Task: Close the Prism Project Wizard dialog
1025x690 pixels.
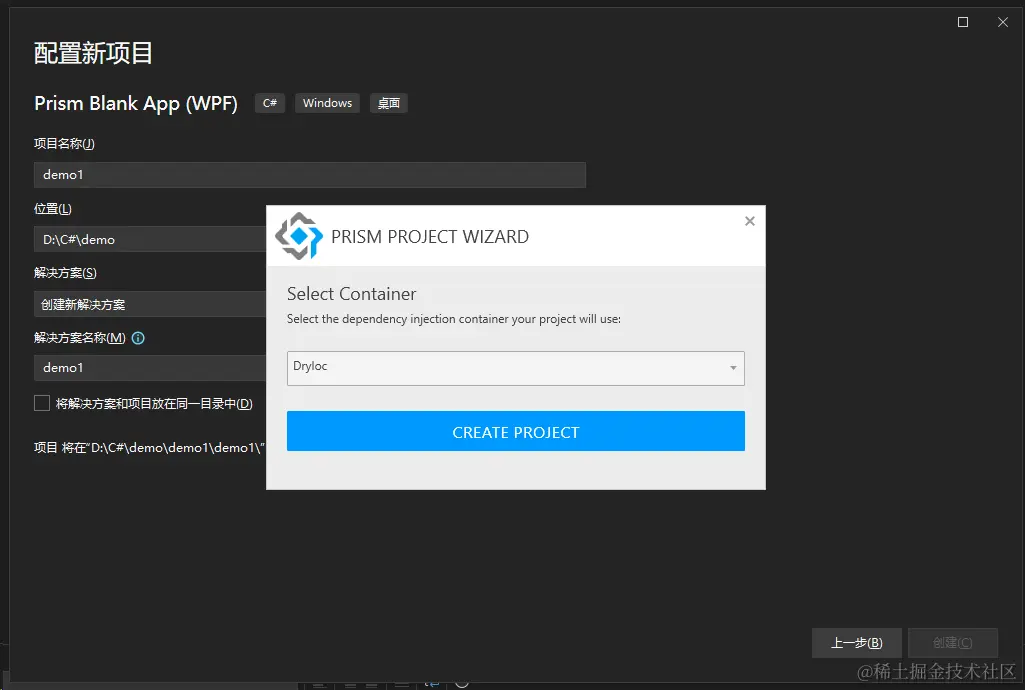Action: point(750,222)
